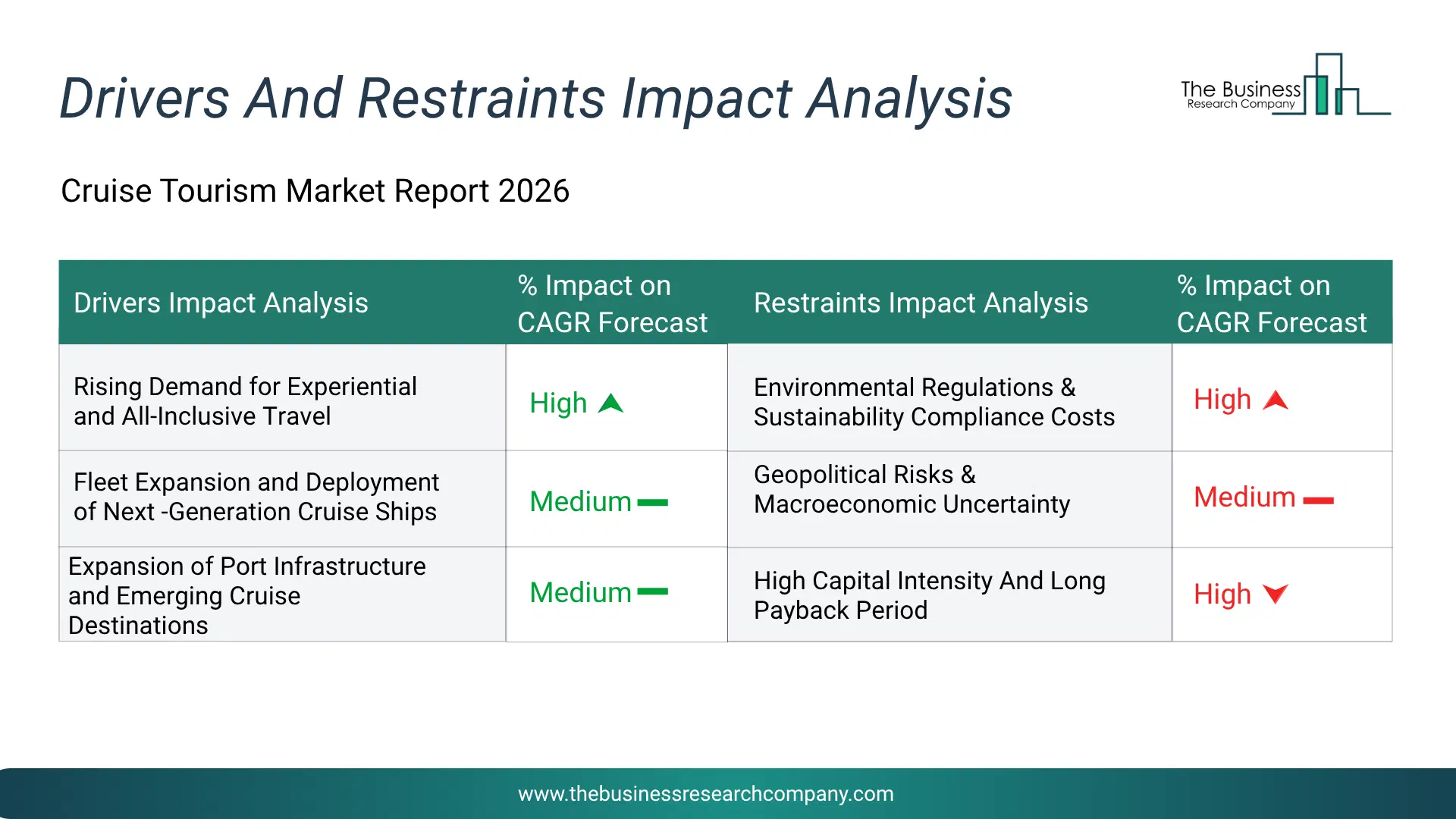Viewport: 1456px width, 819px height.
Task: Click the red dash beside Geopolitical Risks Medium
Action: point(1318,500)
